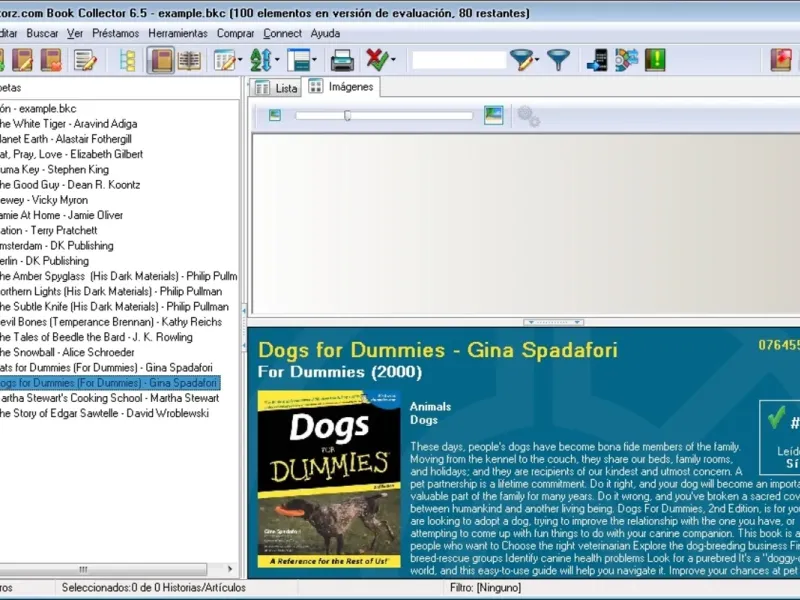The image size is (800, 600).
Task: Open the layout dropdown arrow
Action: 314,60
